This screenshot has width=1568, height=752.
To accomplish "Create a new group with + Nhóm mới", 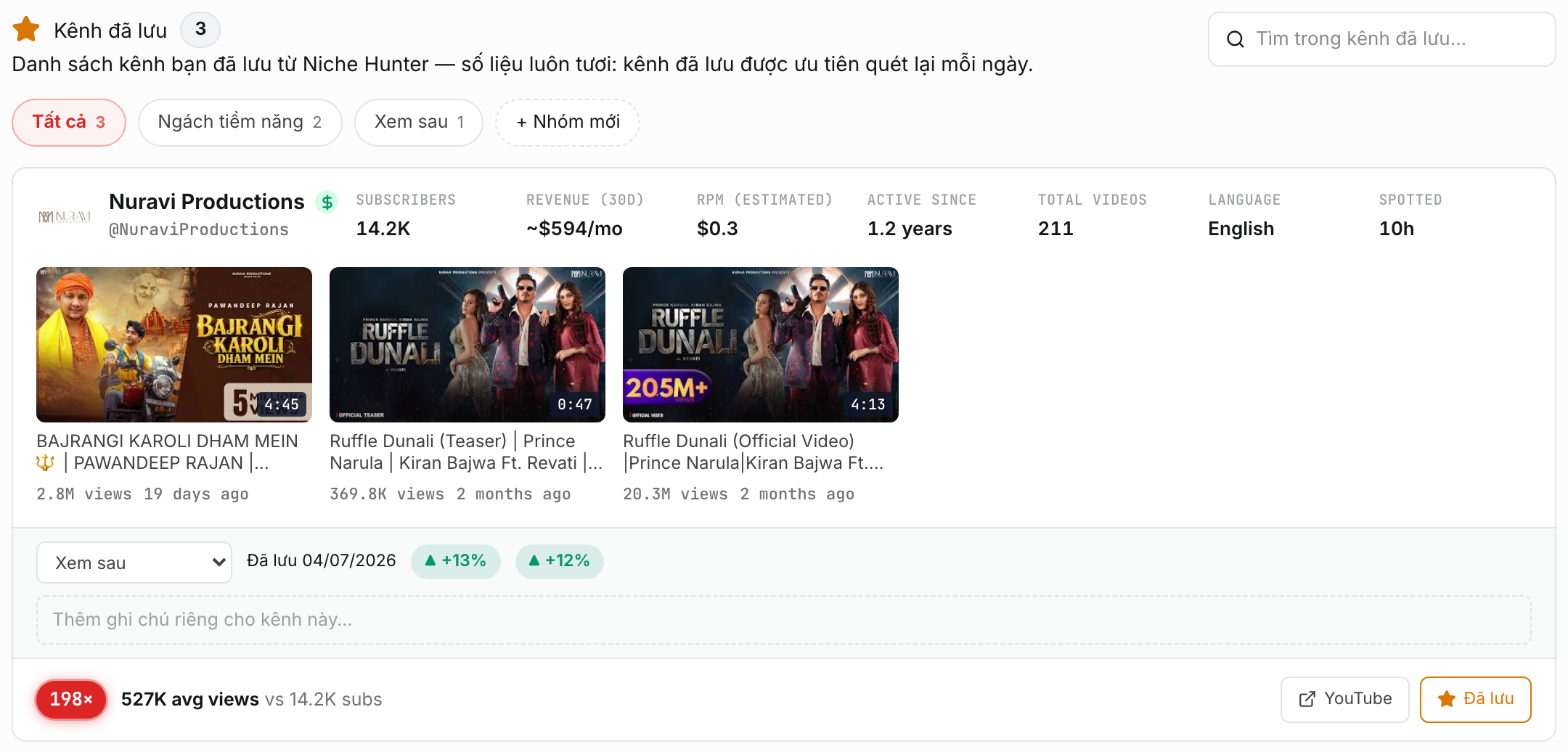I will pyautogui.click(x=568, y=122).
